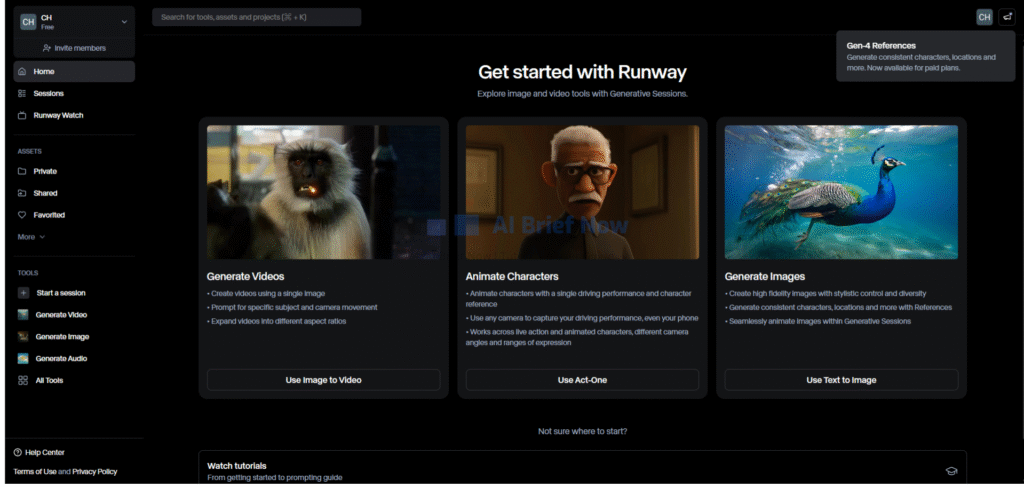Click the Use Image to Video button
Screen dimensions: 1024x487
[323, 380]
